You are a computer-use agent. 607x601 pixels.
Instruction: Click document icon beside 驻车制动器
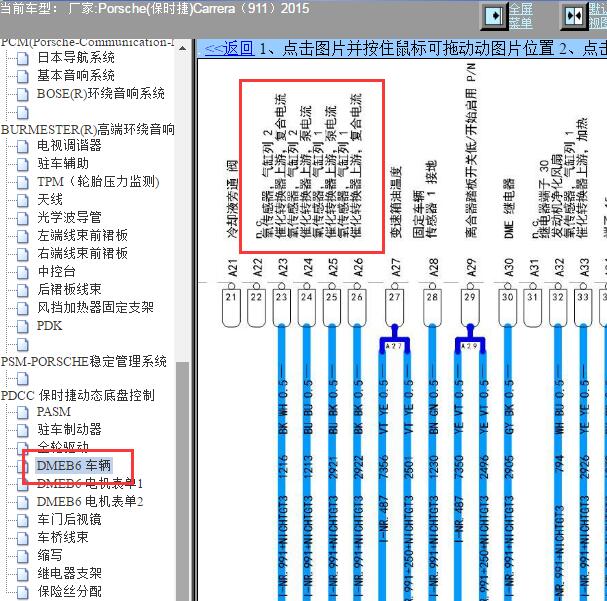[22, 430]
